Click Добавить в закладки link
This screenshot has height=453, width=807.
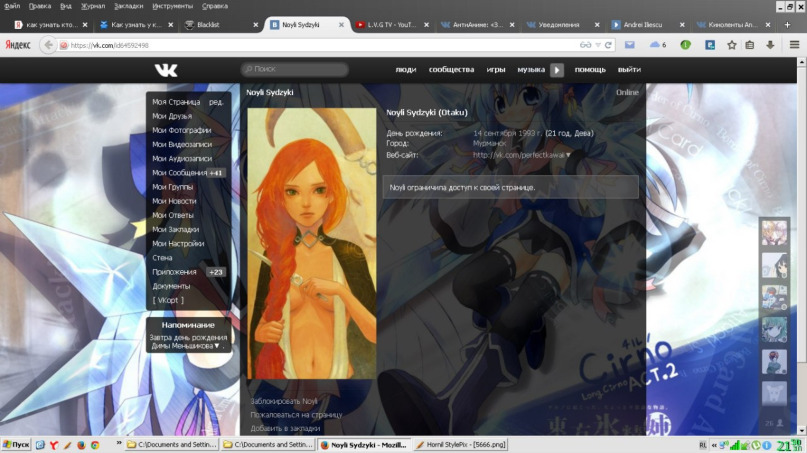285,428
